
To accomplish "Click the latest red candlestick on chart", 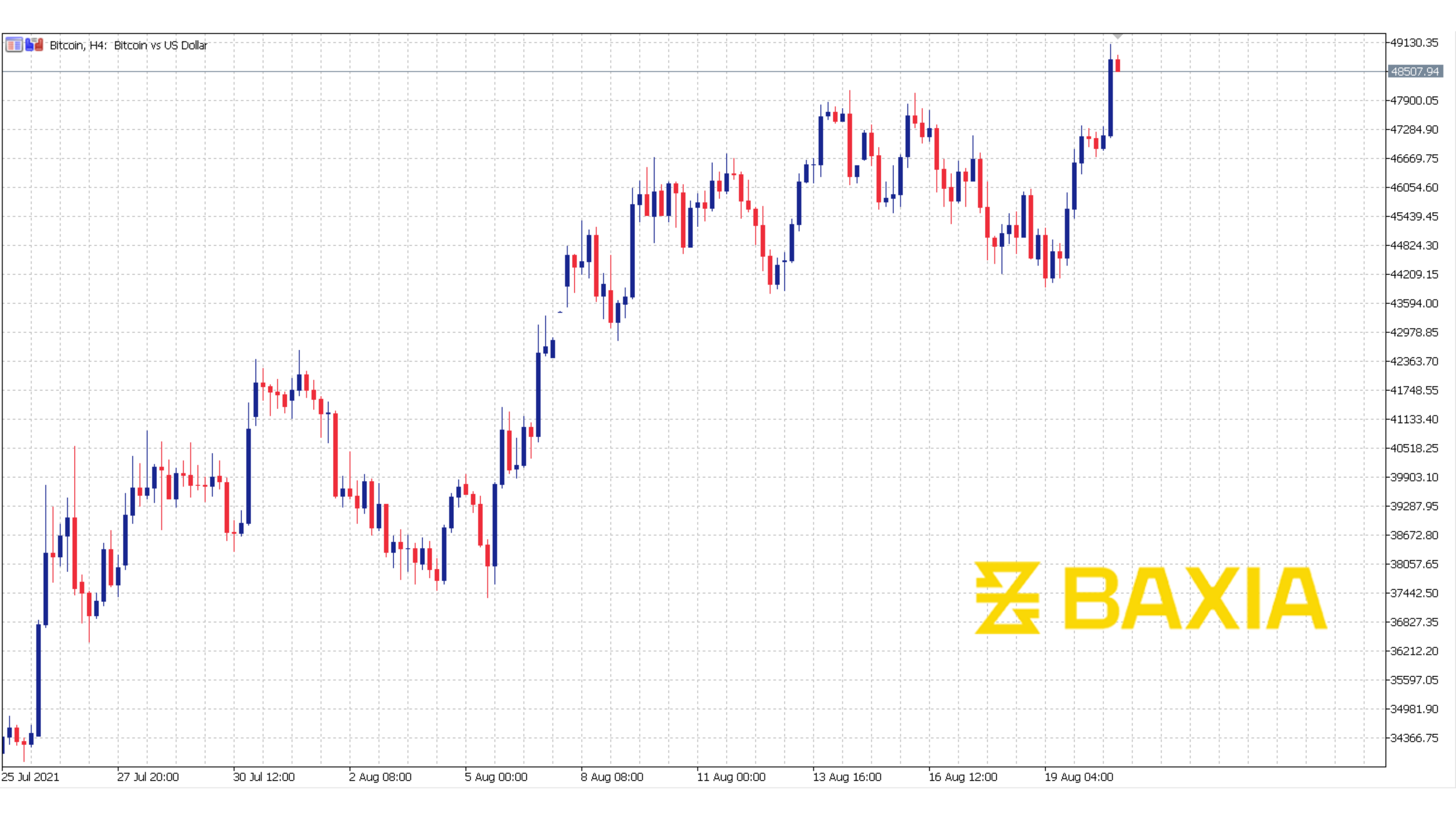I will (x=1117, y=65).
